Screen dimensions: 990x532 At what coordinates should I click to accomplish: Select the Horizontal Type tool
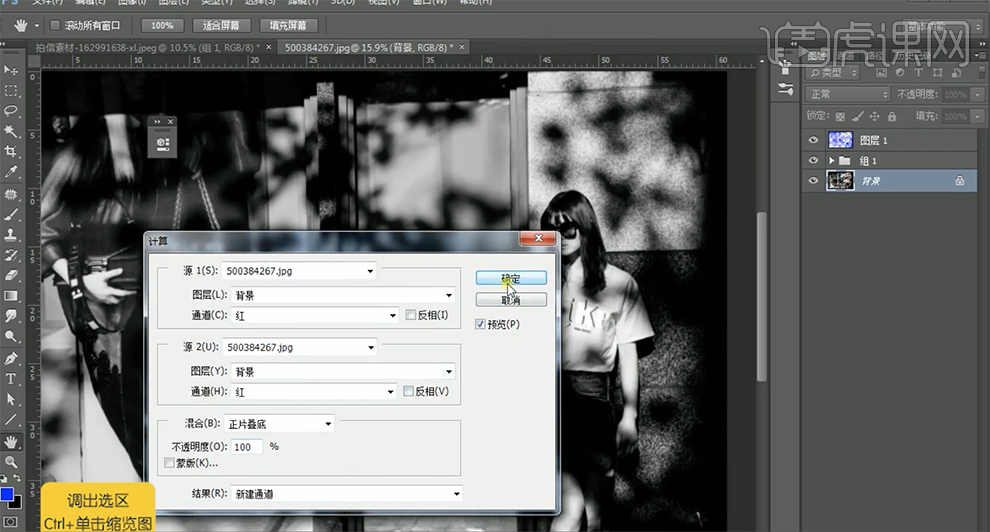point(11,379)
